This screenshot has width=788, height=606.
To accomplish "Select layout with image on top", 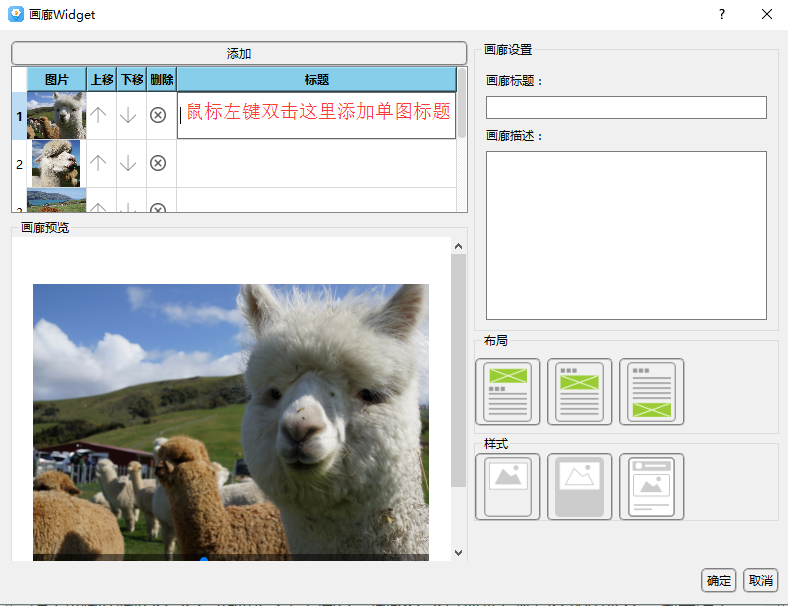I will click(508, 391).
